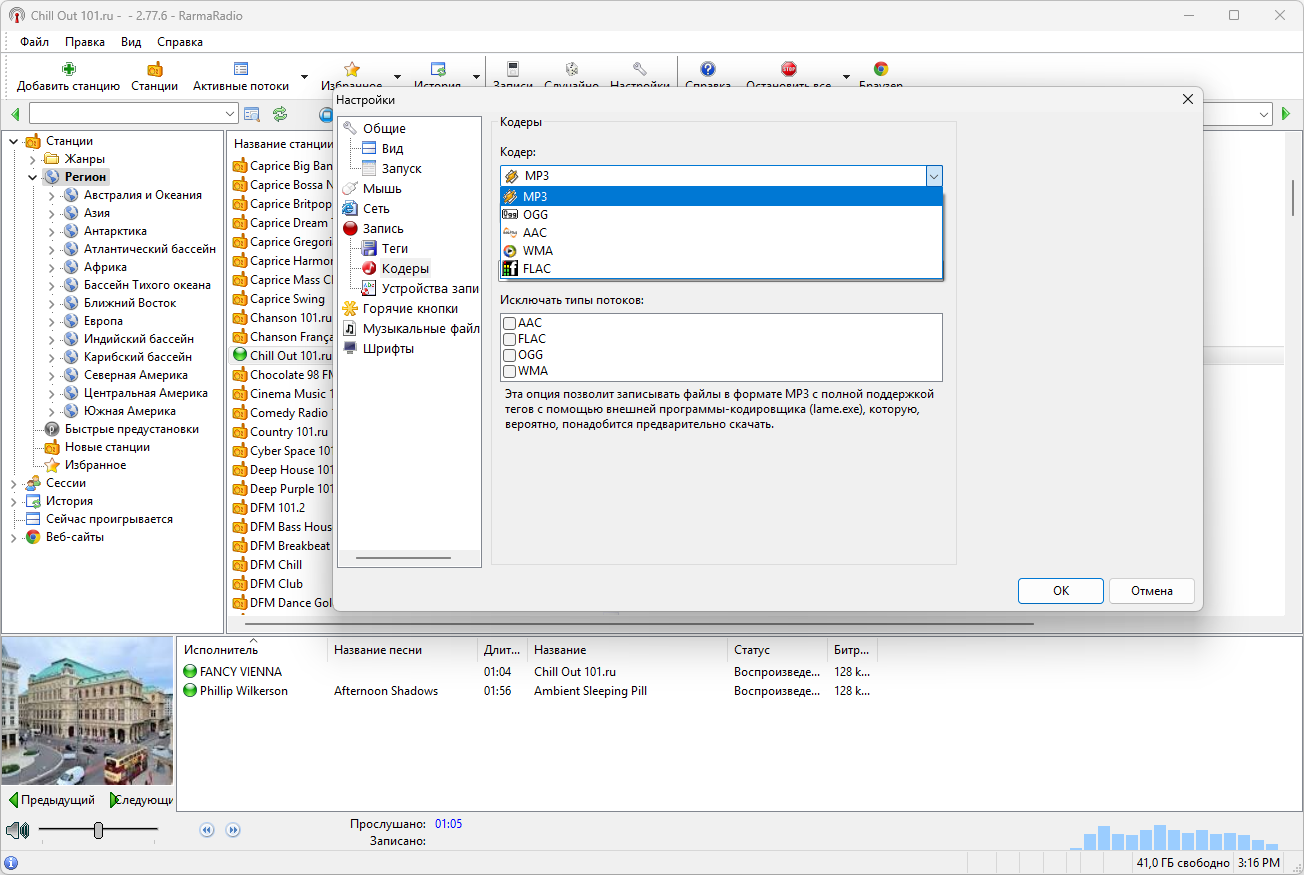Click the Справка question-mark toolbar icon

708,69
